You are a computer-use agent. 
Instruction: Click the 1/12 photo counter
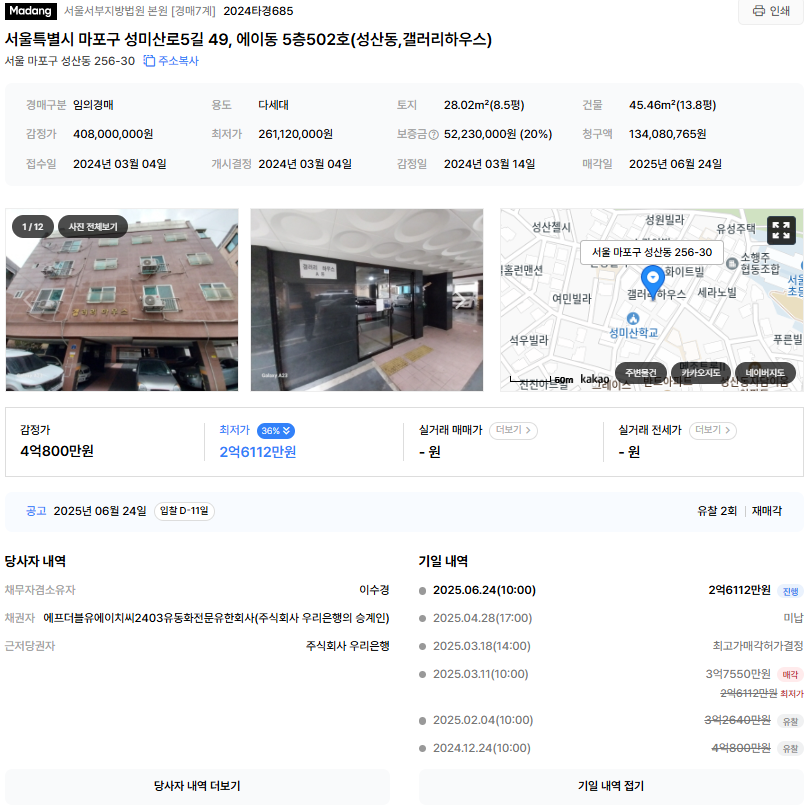click(32, 226)
